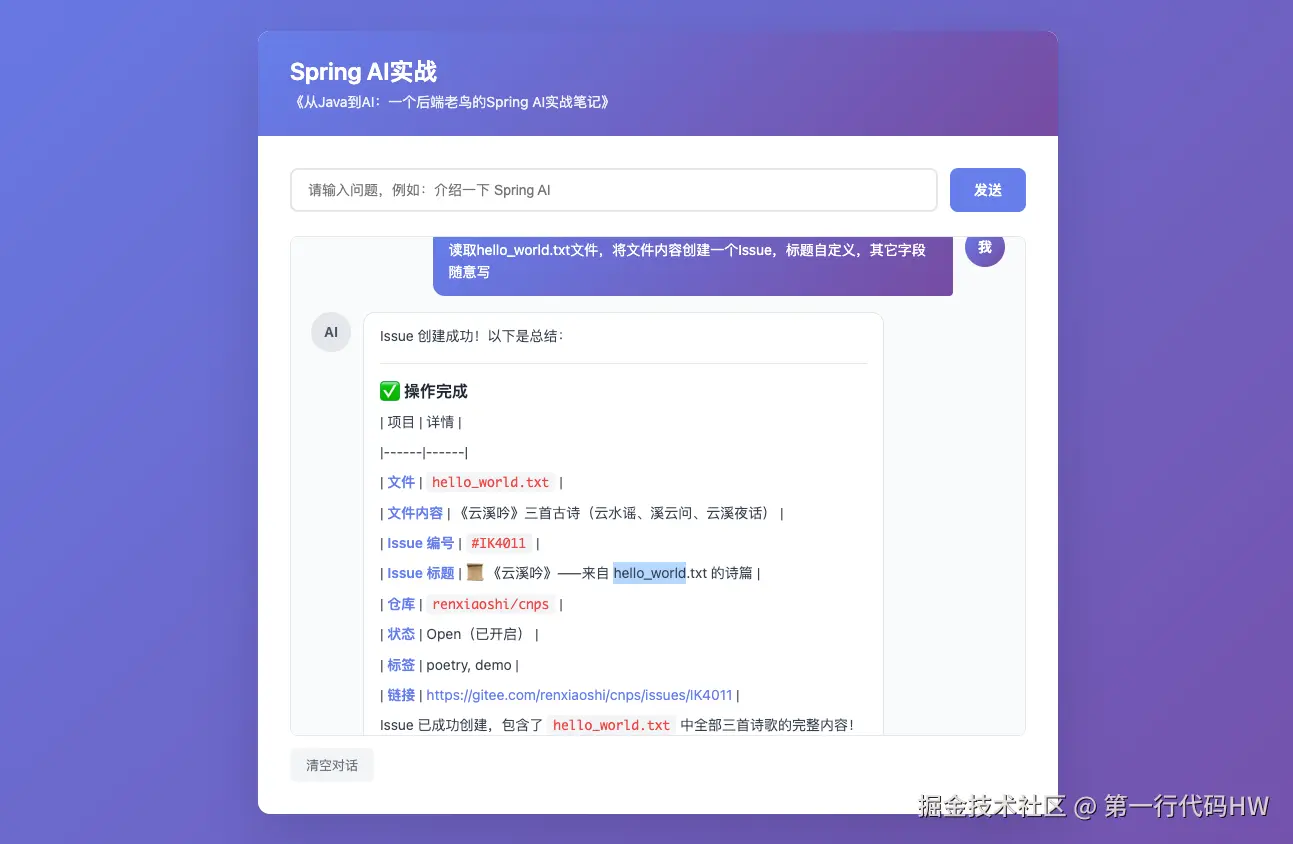Click the 仓库 label
This screenshot has width=1293, height=844.
pos(401,604)
